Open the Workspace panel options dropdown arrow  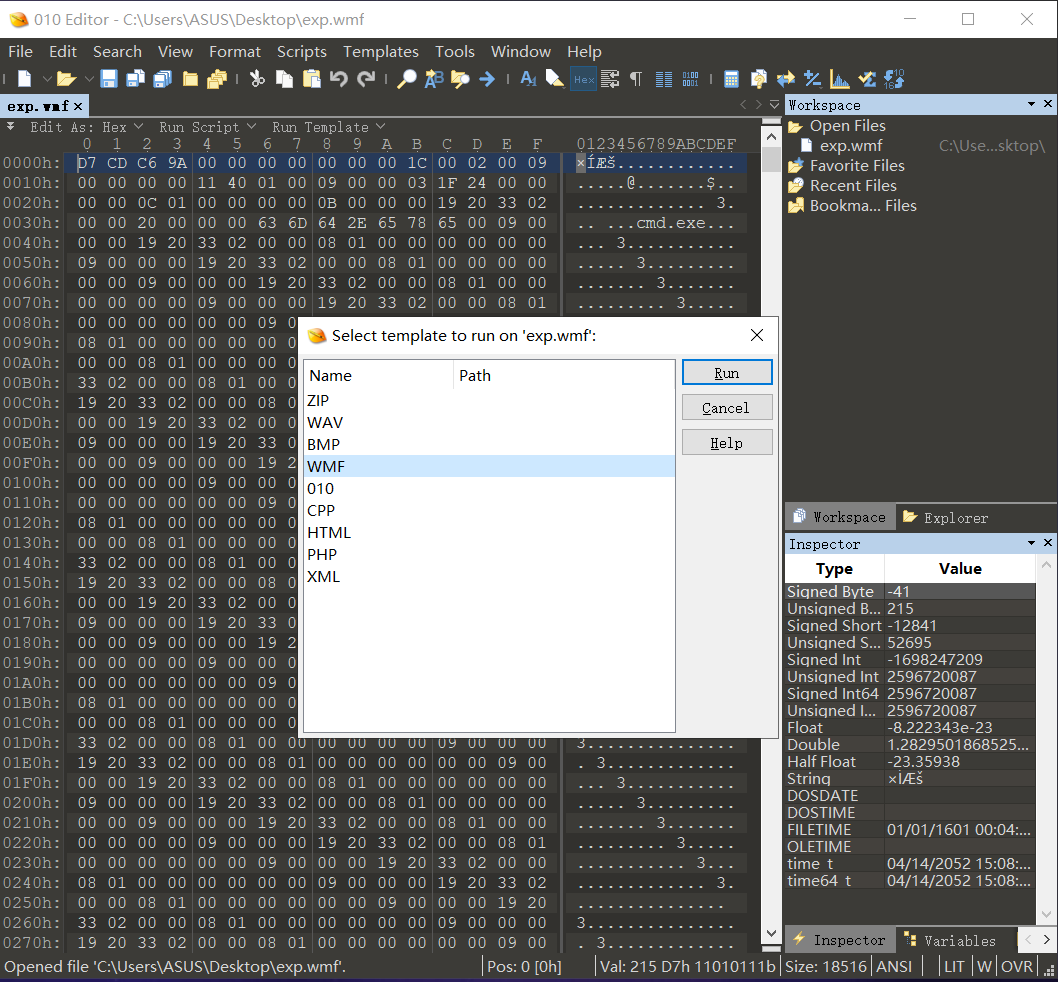(x=1031, y=104)
